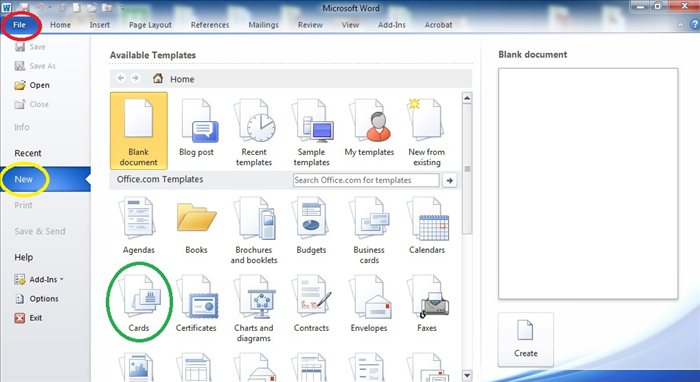The image size is (700, 382).
Task: Open the Add-Ins ribbon tab
Action: click(x=392, y=25)
